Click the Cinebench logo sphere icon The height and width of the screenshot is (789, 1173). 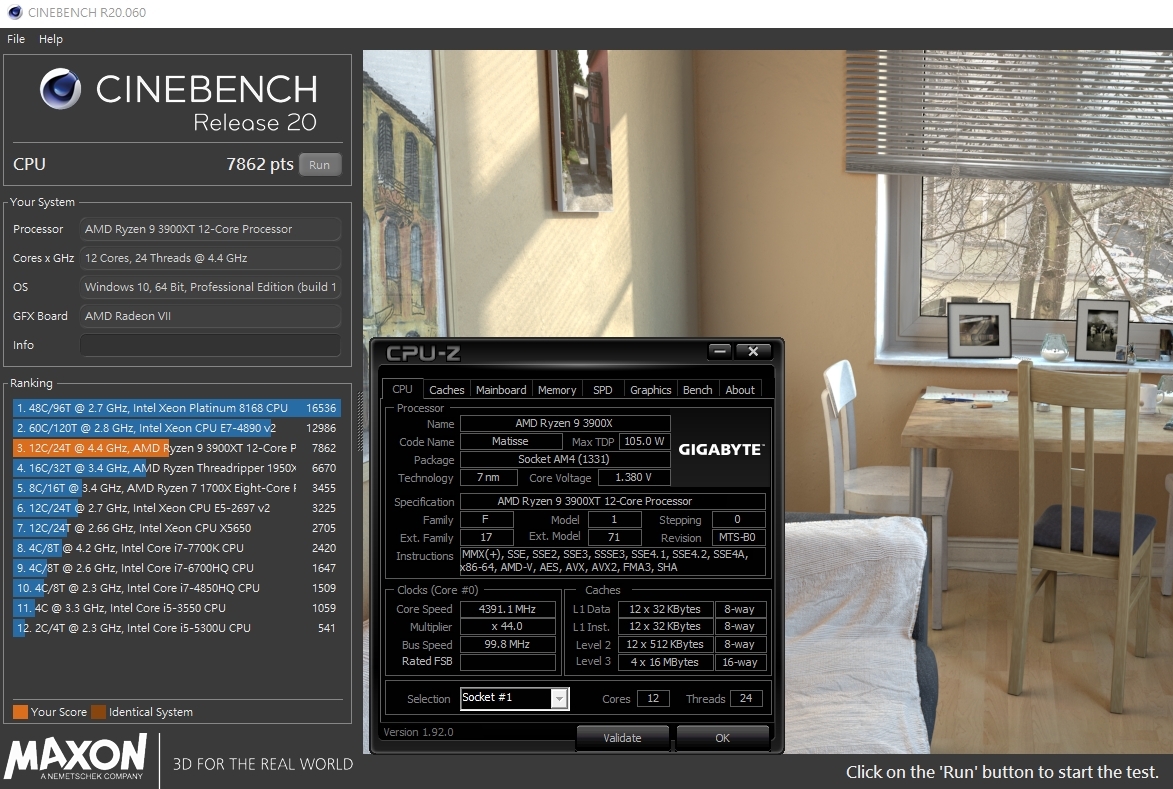[x=61, y=89]
